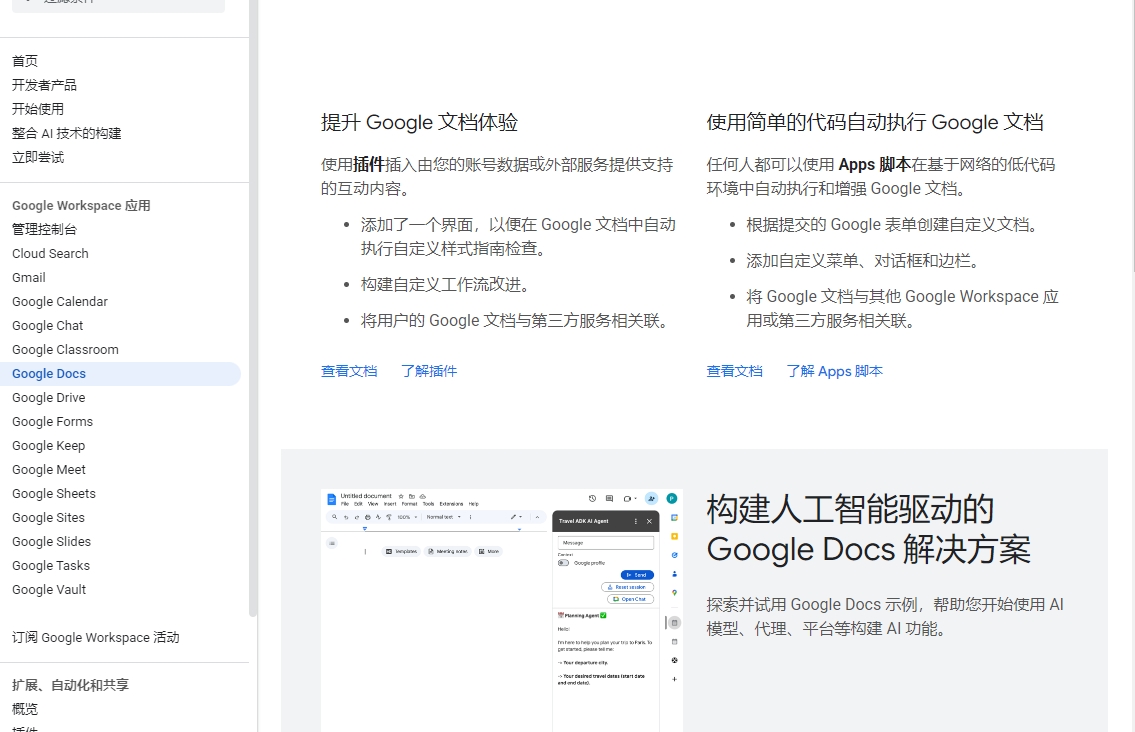Open version history via the clock icon
The width and height of the screenshot is (1135, 732).
tap(592, 498)
